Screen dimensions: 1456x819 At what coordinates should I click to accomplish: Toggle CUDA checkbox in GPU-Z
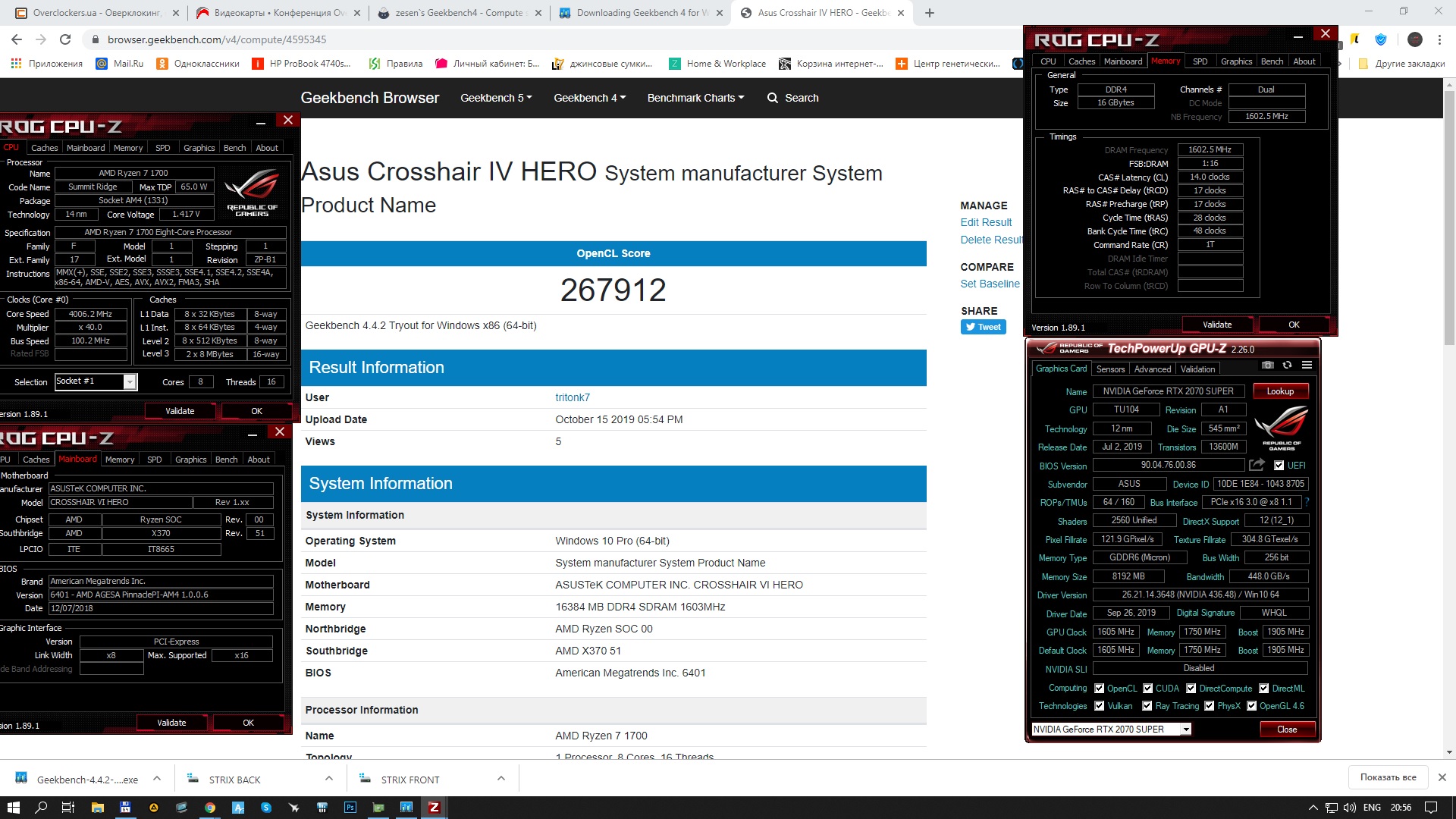coord(1148,689)
